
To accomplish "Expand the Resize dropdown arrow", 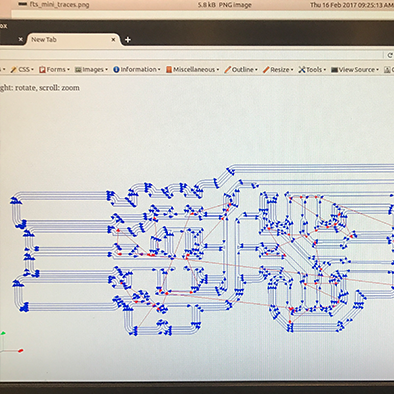I will (292, 70).
